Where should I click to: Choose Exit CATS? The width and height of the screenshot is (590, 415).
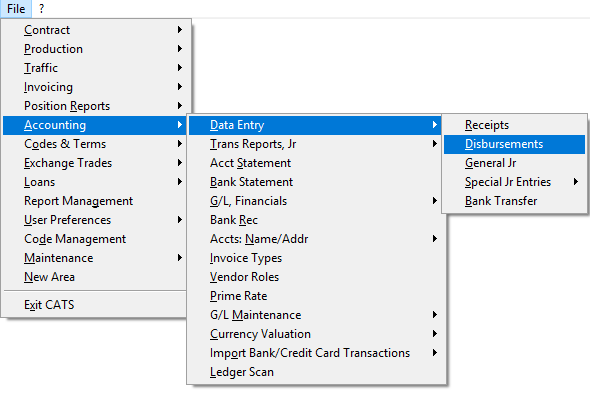pos(94,305)
